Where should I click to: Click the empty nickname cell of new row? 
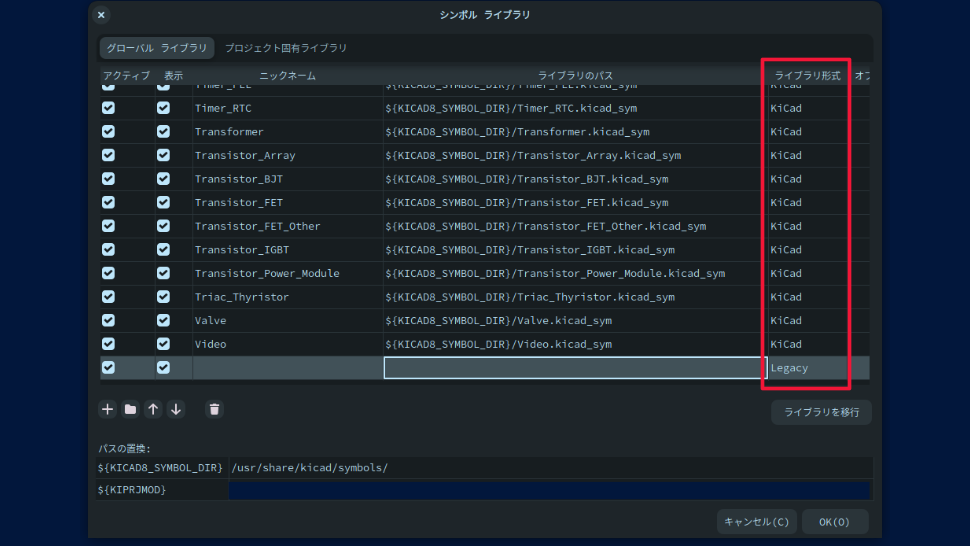pyautogui.click(x=288, y=368)
